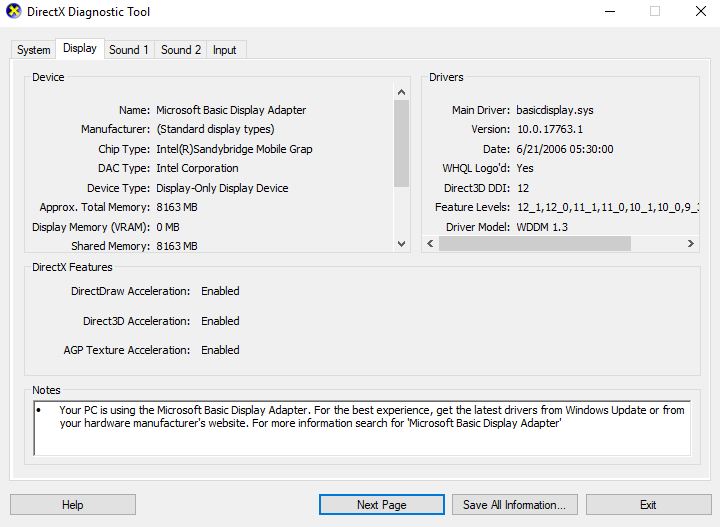The image size is (720, 527).
Task: Close the DirectX Diagnostic Tool window
Action: [x=701, y=11]
